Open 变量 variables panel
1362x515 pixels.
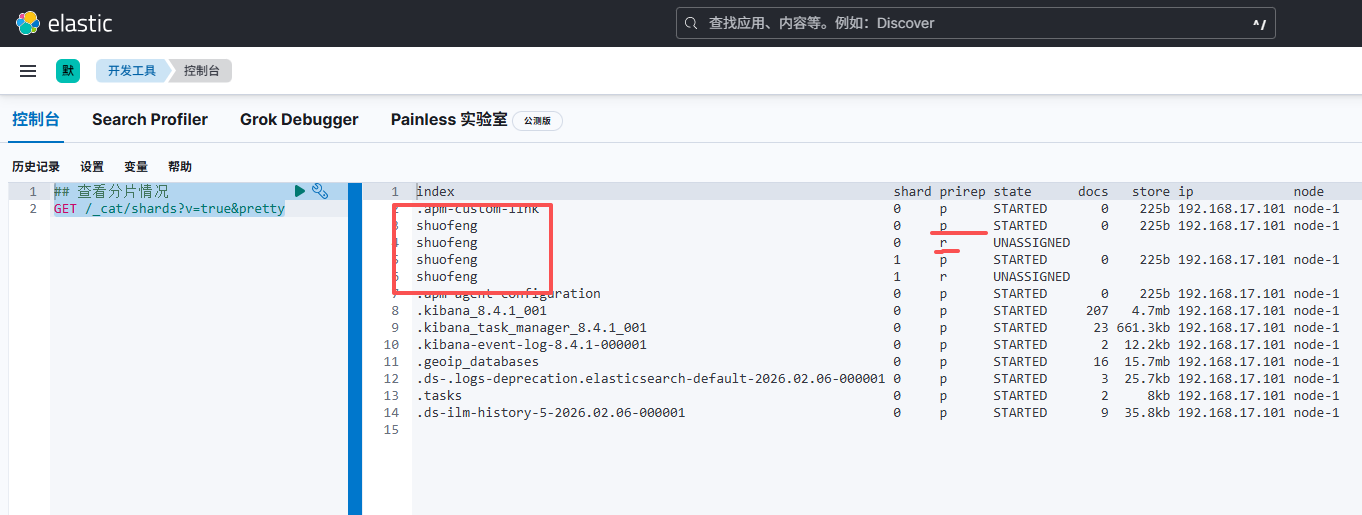click(136, 167)
